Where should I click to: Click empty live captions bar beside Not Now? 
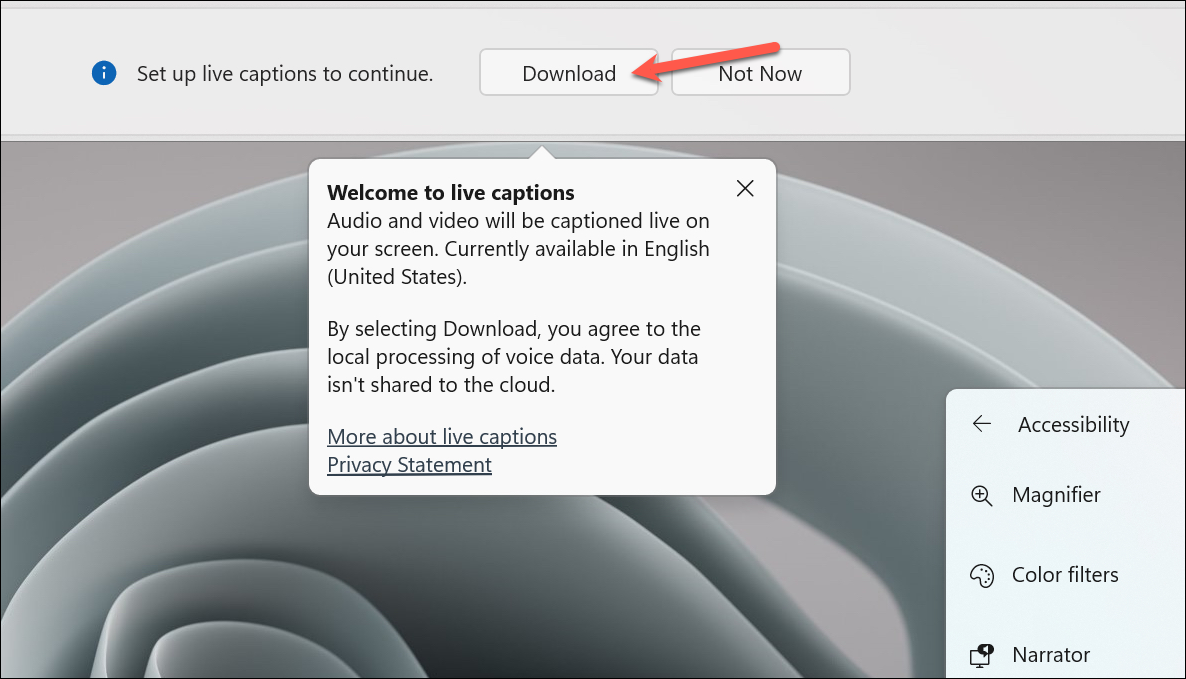[x=1014, y=73]
